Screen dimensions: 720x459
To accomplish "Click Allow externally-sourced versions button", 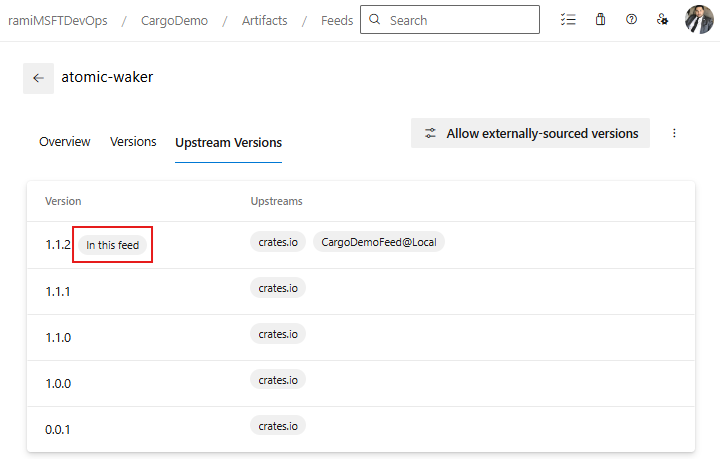I will click(530, 133).
